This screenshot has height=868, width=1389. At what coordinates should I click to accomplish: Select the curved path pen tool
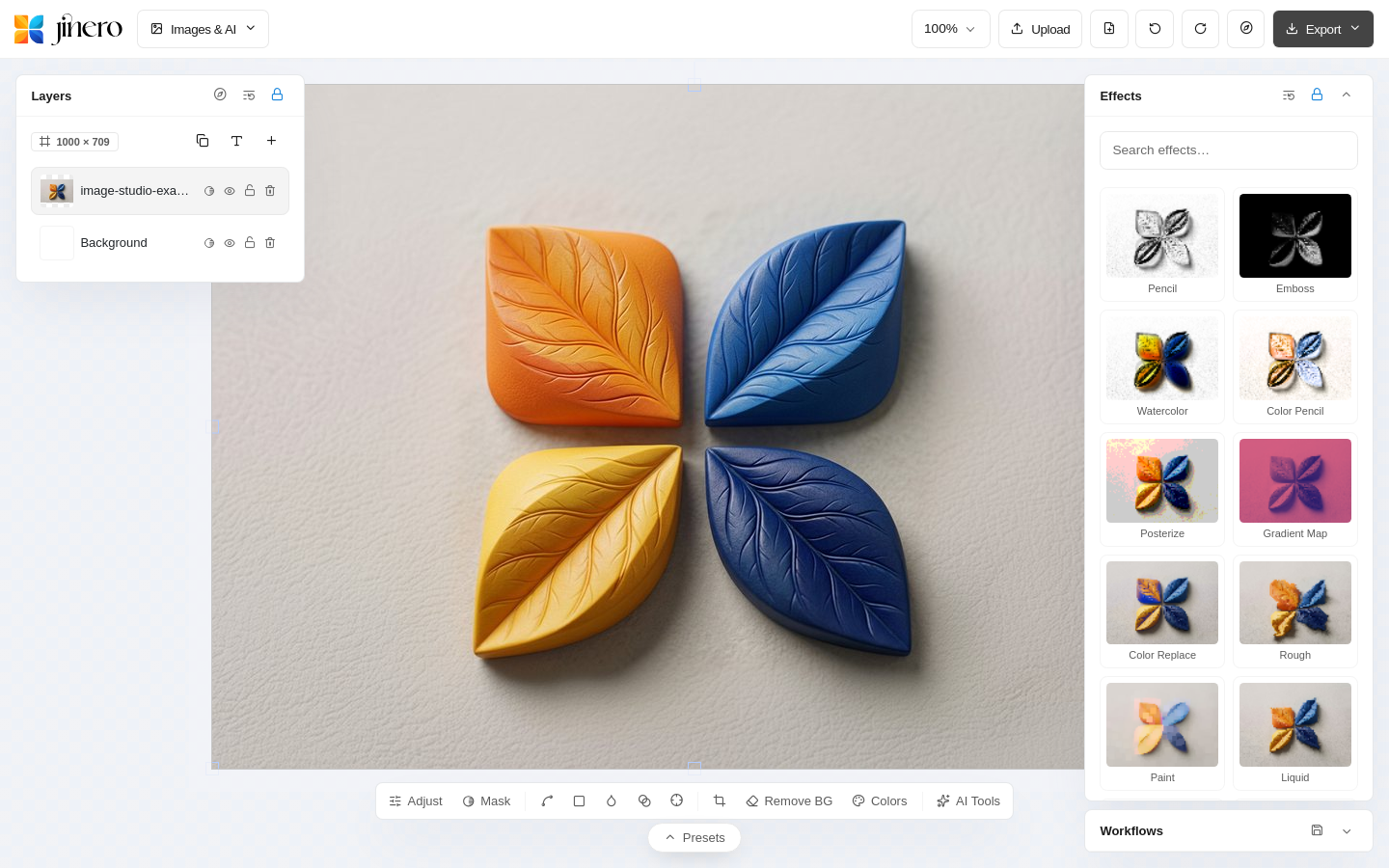(x=547, y=801)
